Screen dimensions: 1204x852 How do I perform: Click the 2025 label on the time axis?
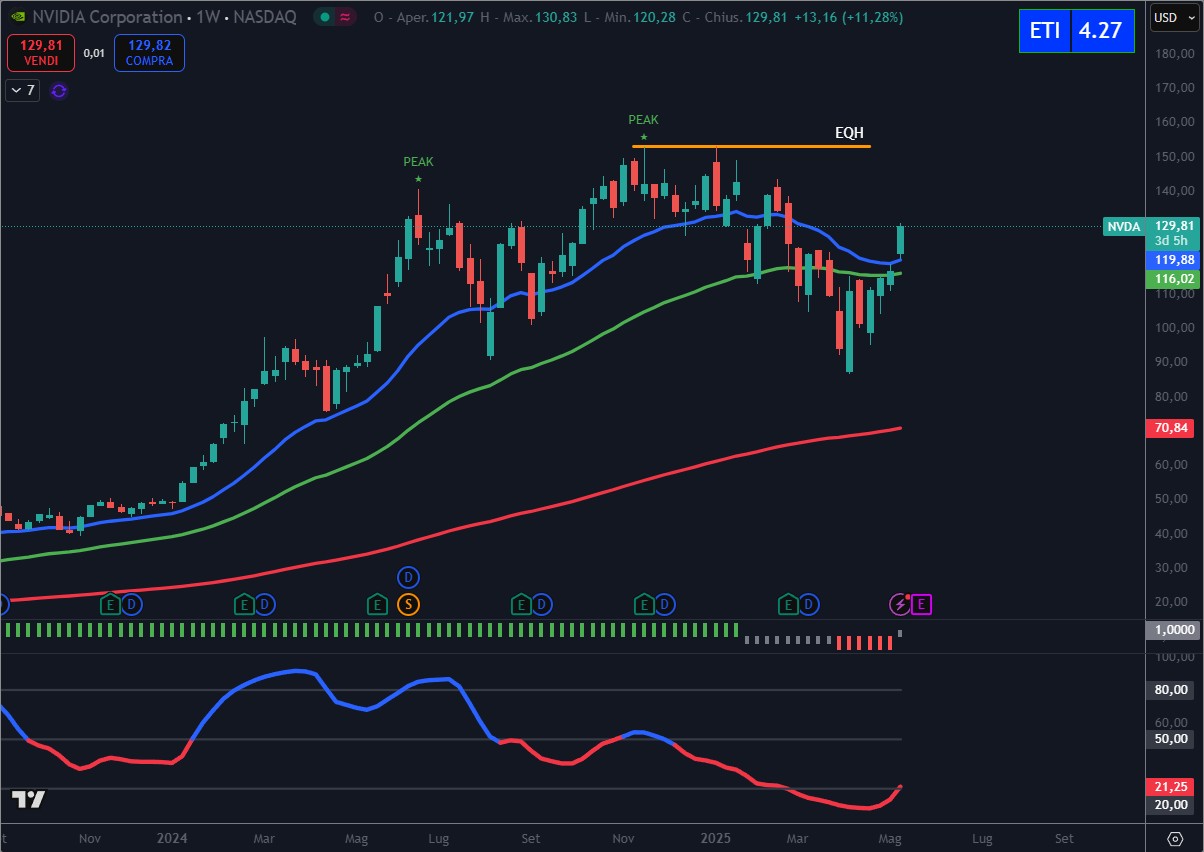pyautogui.click(x=715, y=837)
